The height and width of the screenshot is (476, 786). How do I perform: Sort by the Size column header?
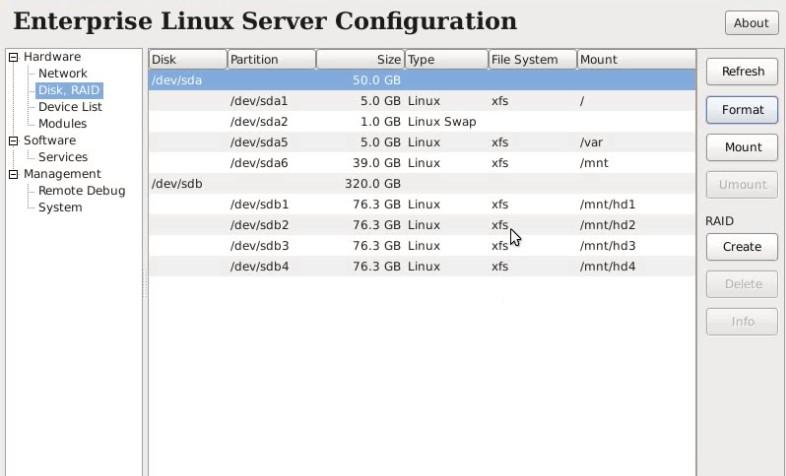[x=360, y=60]
